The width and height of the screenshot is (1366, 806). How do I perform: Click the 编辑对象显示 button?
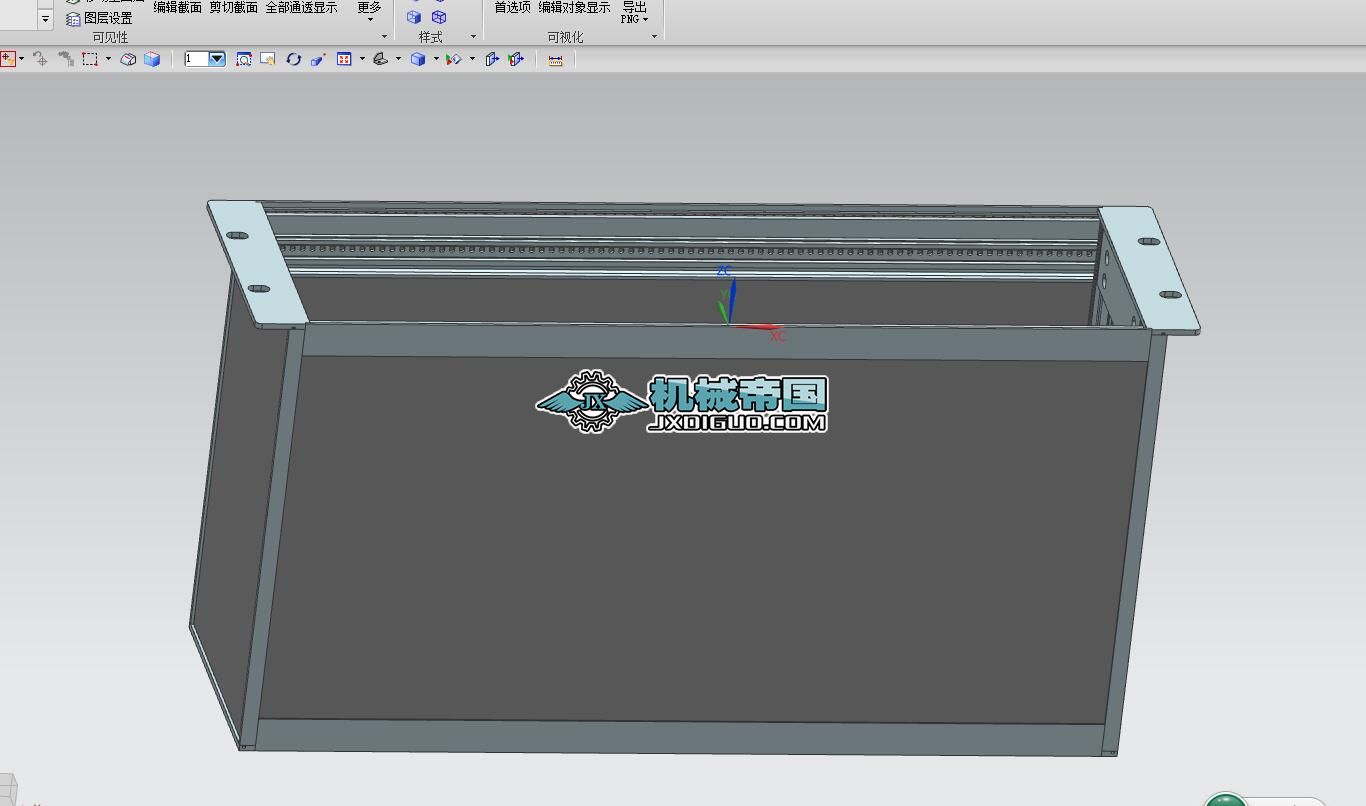point(574,7)
